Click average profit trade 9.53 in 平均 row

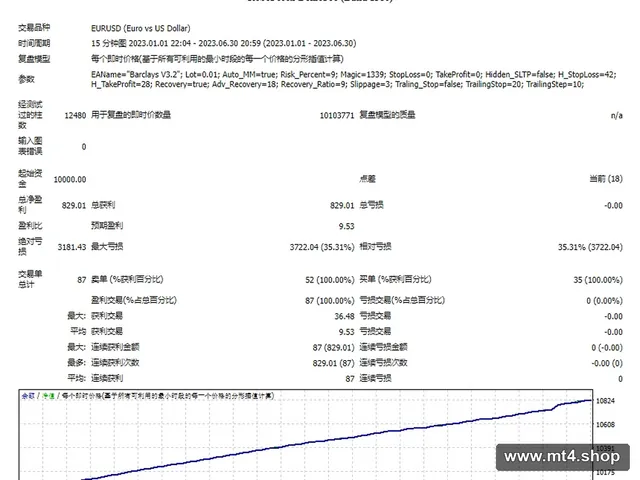347,332
